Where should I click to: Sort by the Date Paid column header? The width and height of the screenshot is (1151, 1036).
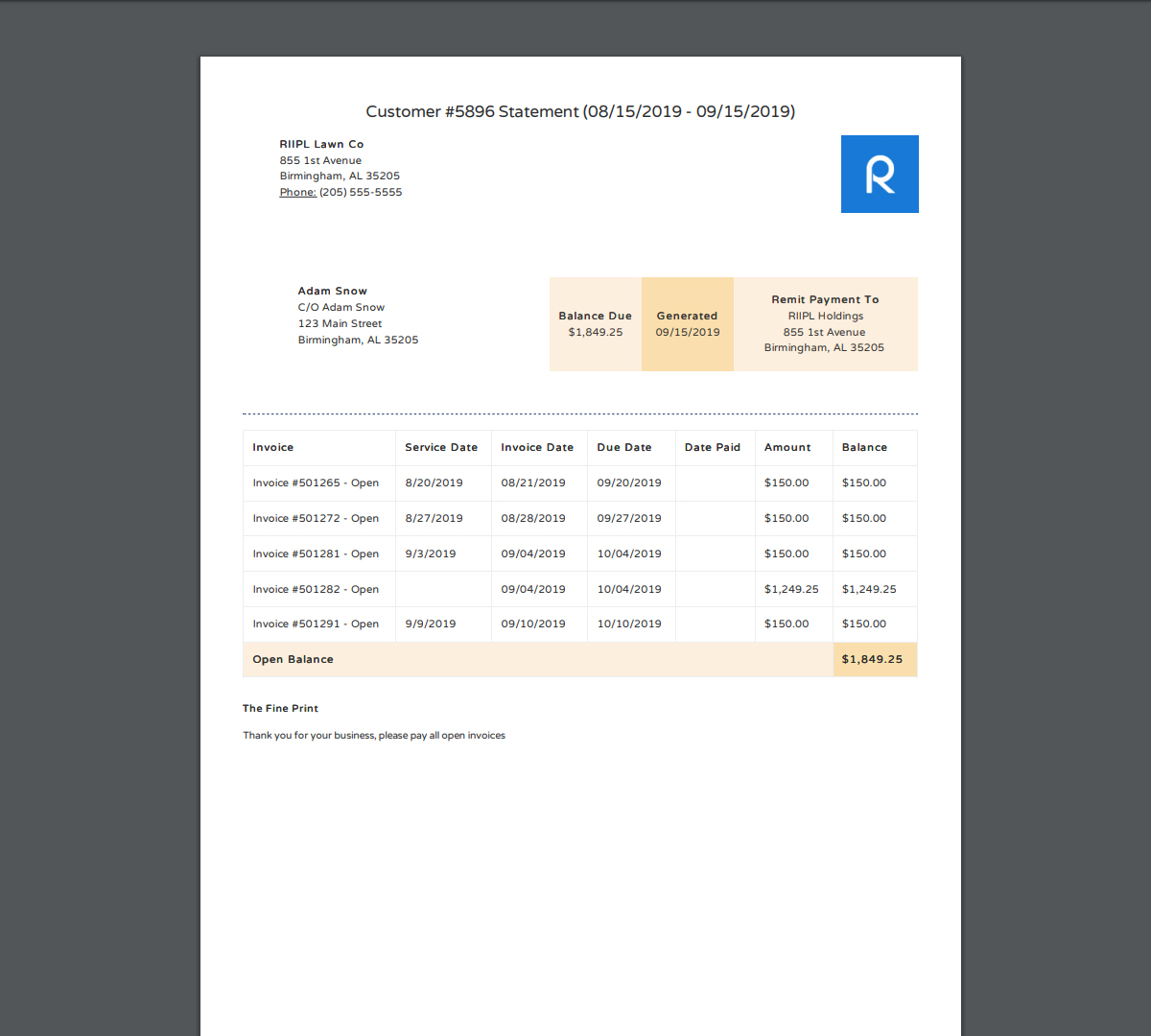(x=713, y=447)
